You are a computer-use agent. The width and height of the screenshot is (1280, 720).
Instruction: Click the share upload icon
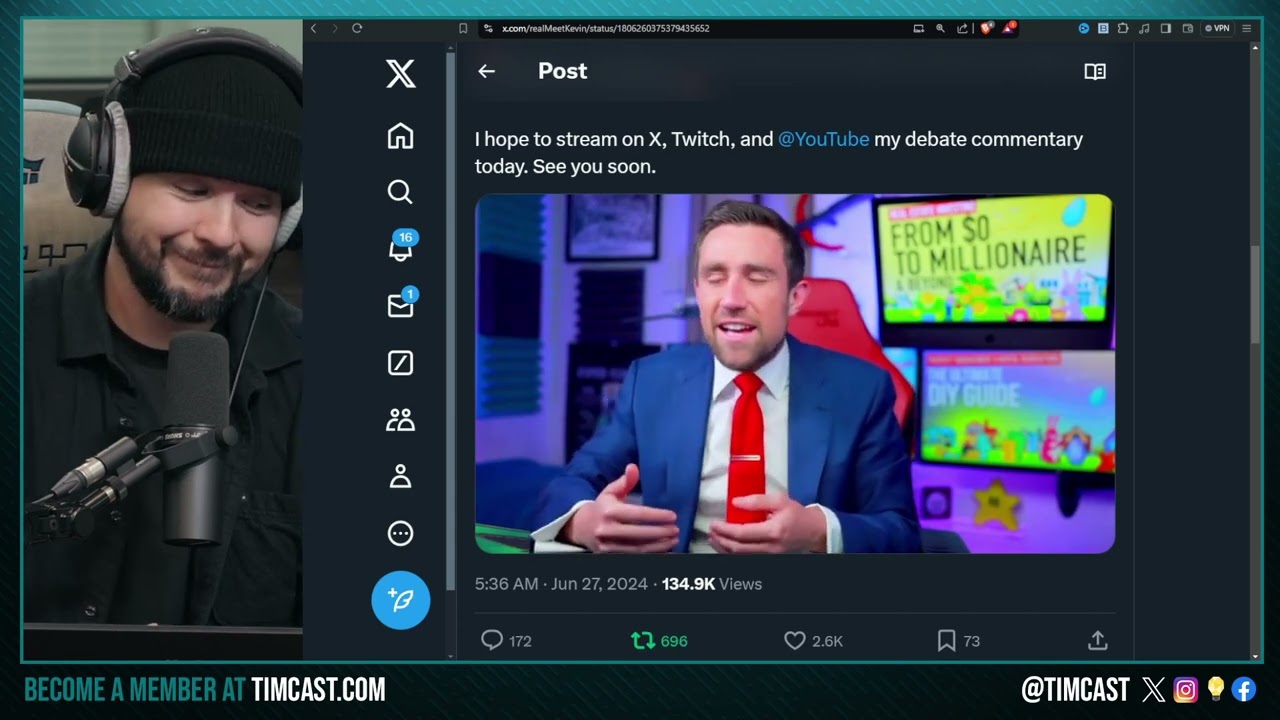[x=1097, y=640]
